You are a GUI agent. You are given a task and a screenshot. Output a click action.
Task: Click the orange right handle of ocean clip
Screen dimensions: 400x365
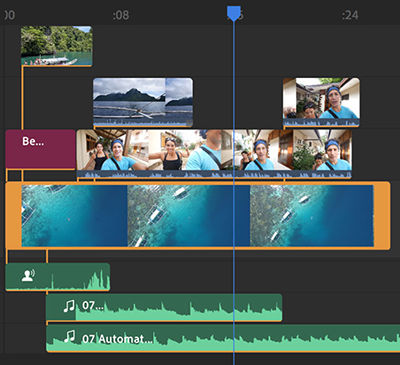[382, 216]
